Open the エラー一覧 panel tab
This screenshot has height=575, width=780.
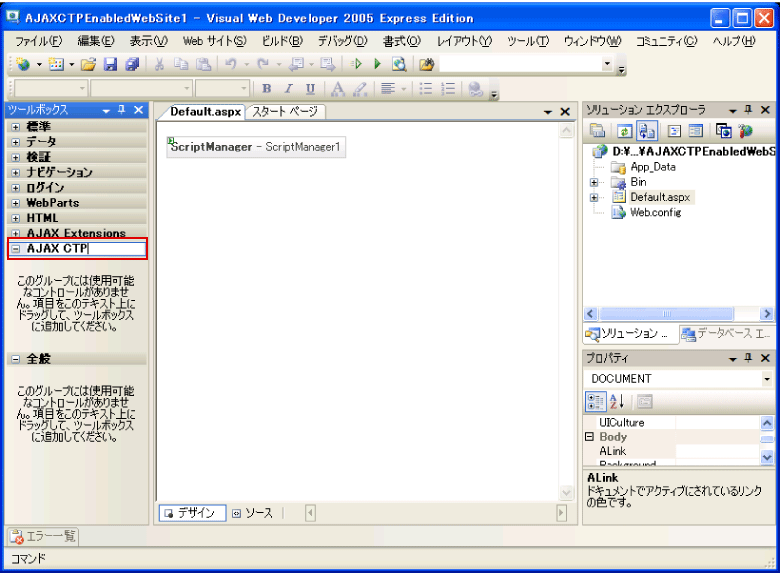(43, 536)
